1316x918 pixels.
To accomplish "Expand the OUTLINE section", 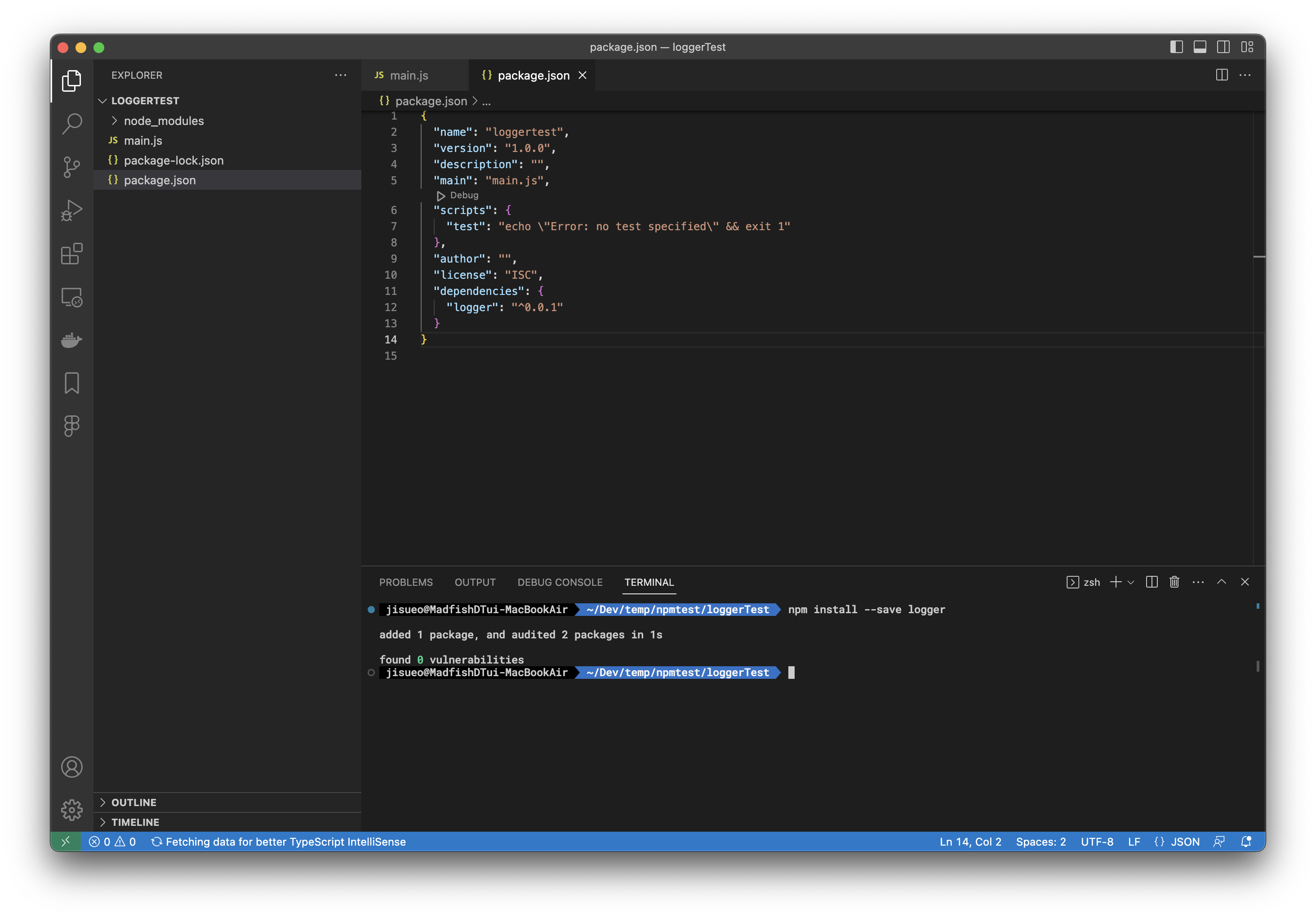I will click(133, 802).
